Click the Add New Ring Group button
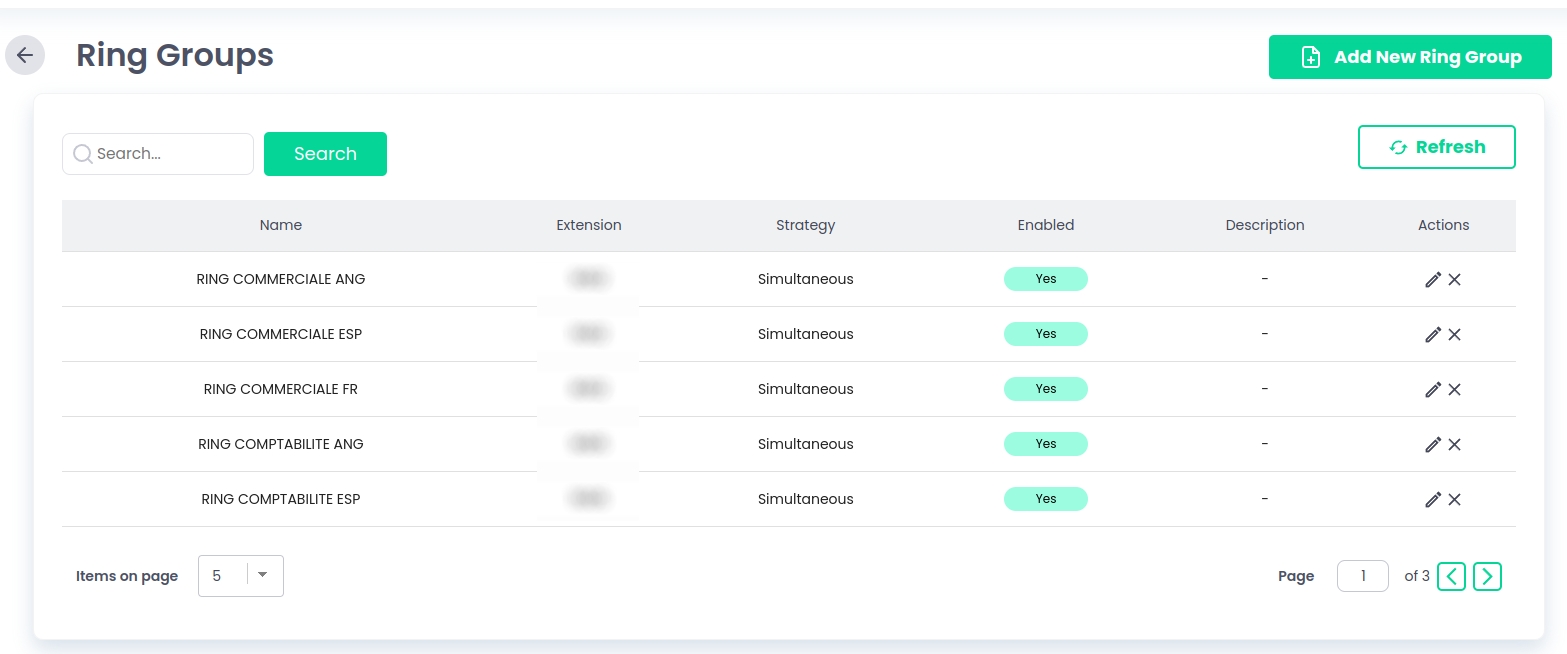Screen dimensions: 1567x654 (x=1410, y=57)
